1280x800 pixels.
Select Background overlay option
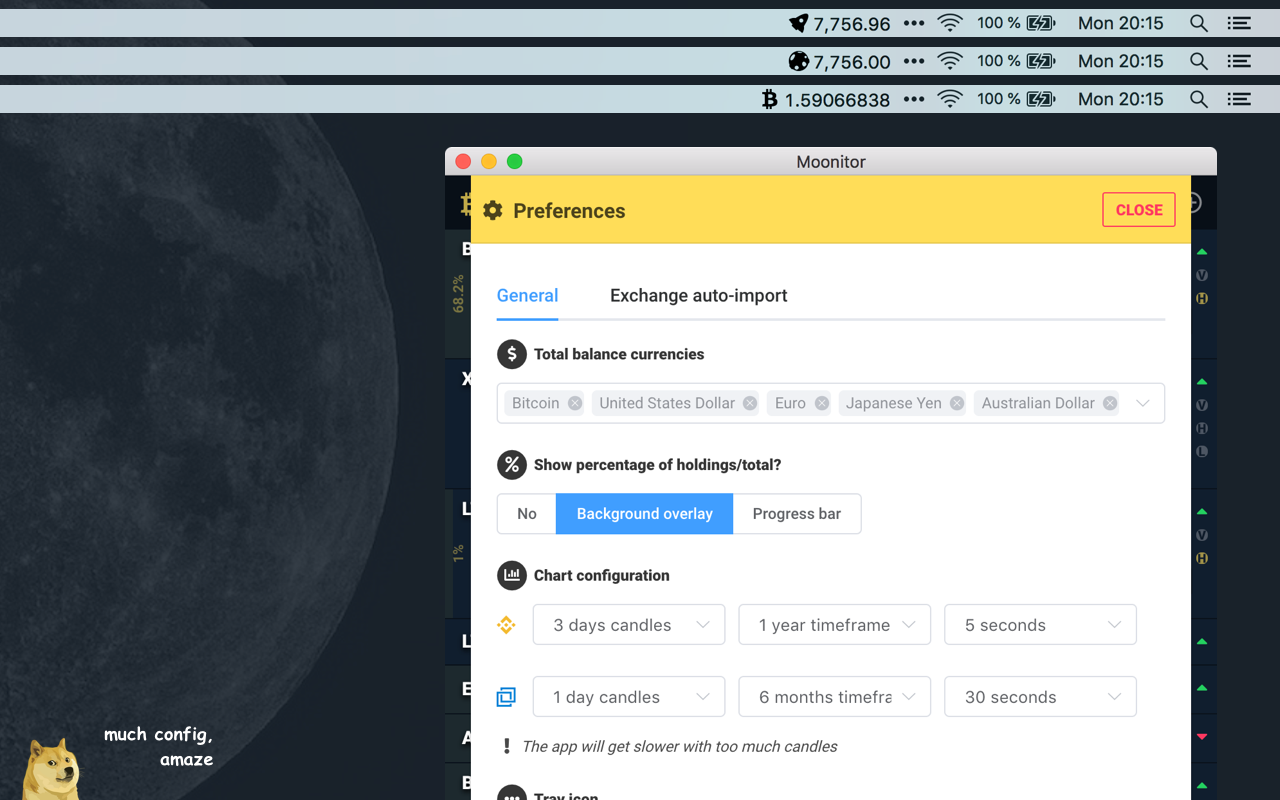[644, 514]
